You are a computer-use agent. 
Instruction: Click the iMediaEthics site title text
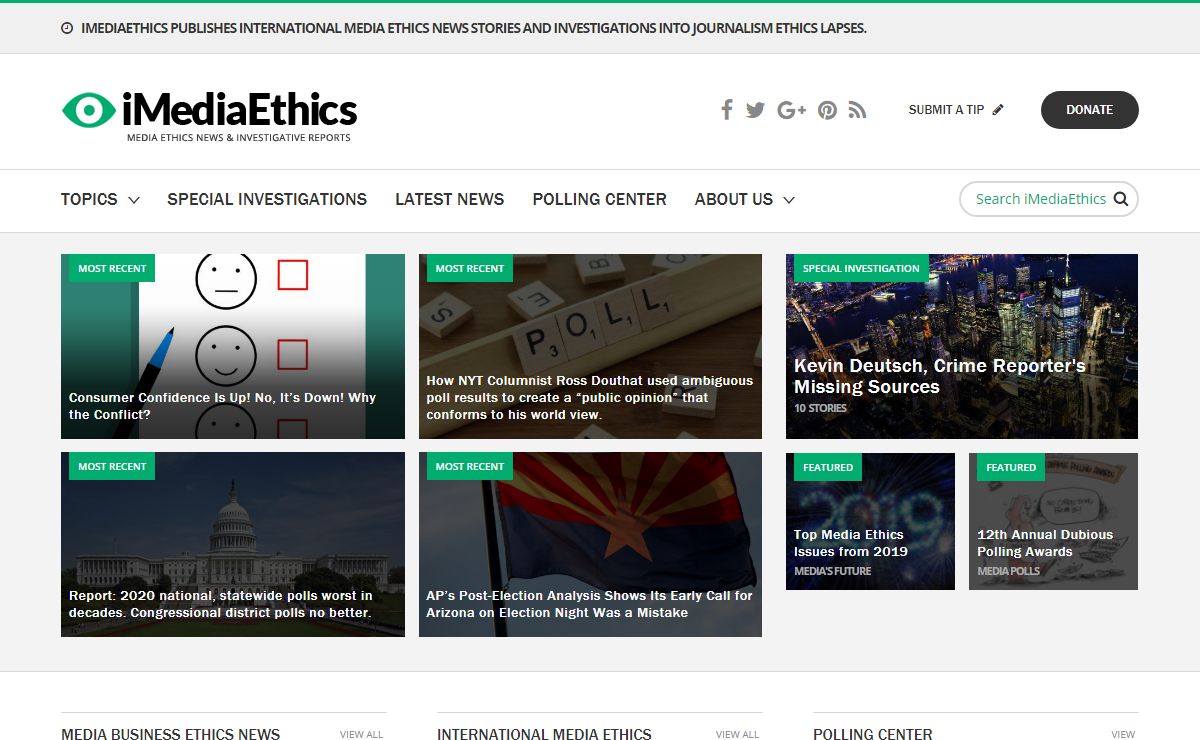[x=240, y=109]
